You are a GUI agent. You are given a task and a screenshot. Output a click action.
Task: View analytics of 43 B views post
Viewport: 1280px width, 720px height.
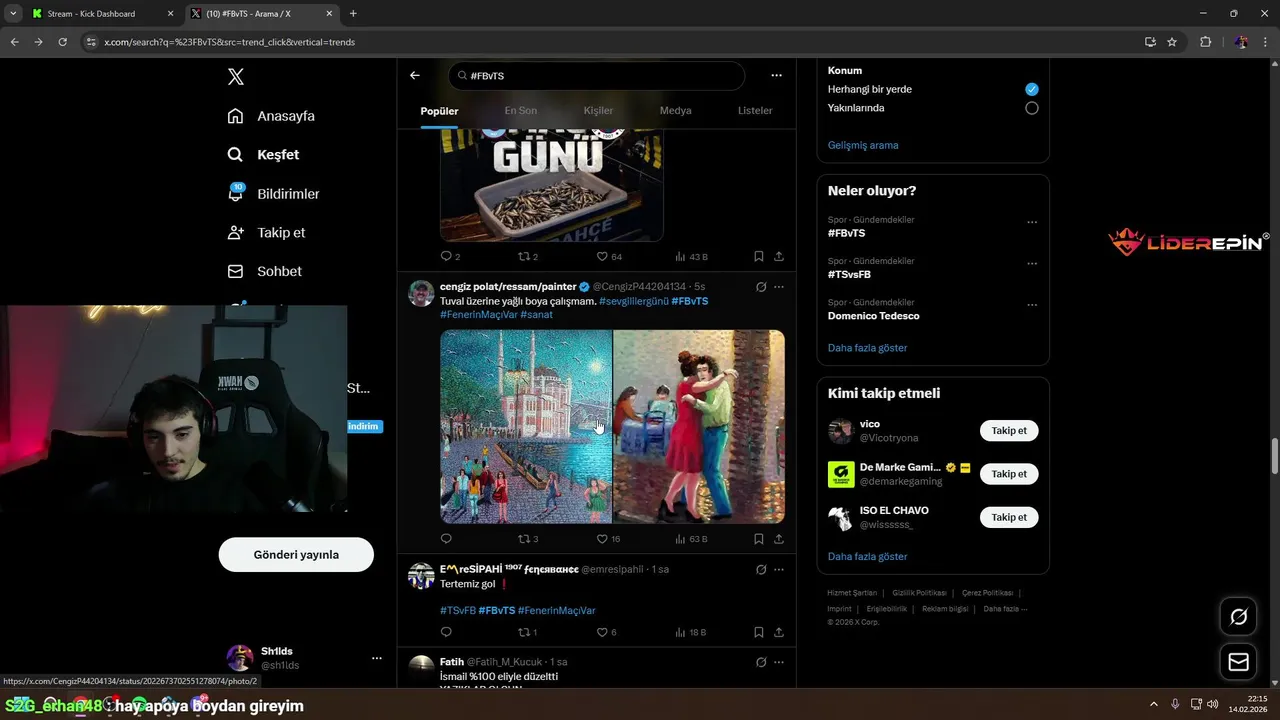[x=691, y=257]
